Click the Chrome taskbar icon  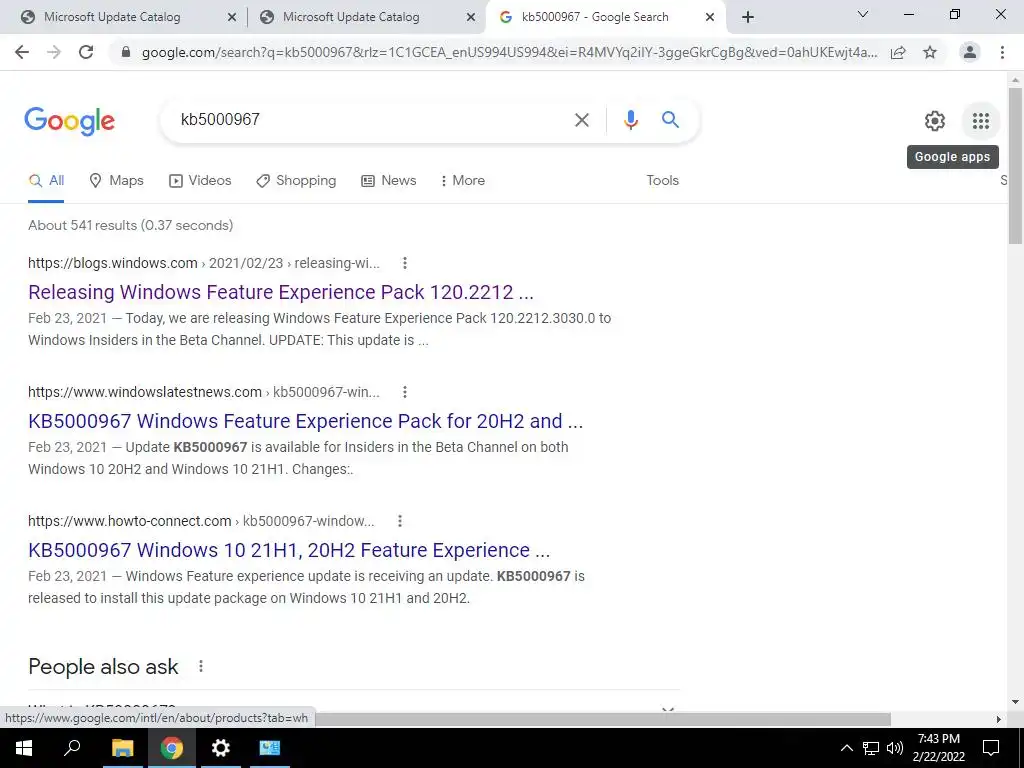click(x=172, y=748)
